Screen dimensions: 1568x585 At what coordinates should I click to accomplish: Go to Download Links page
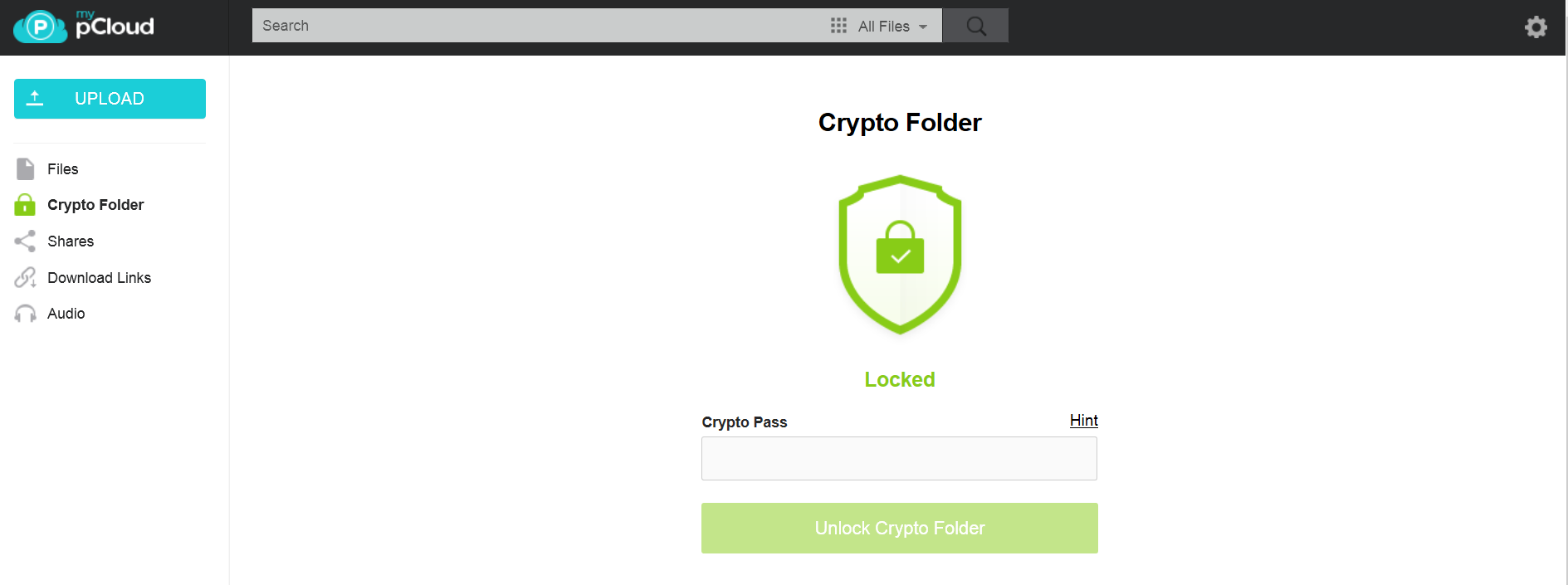tap(100, 278)
